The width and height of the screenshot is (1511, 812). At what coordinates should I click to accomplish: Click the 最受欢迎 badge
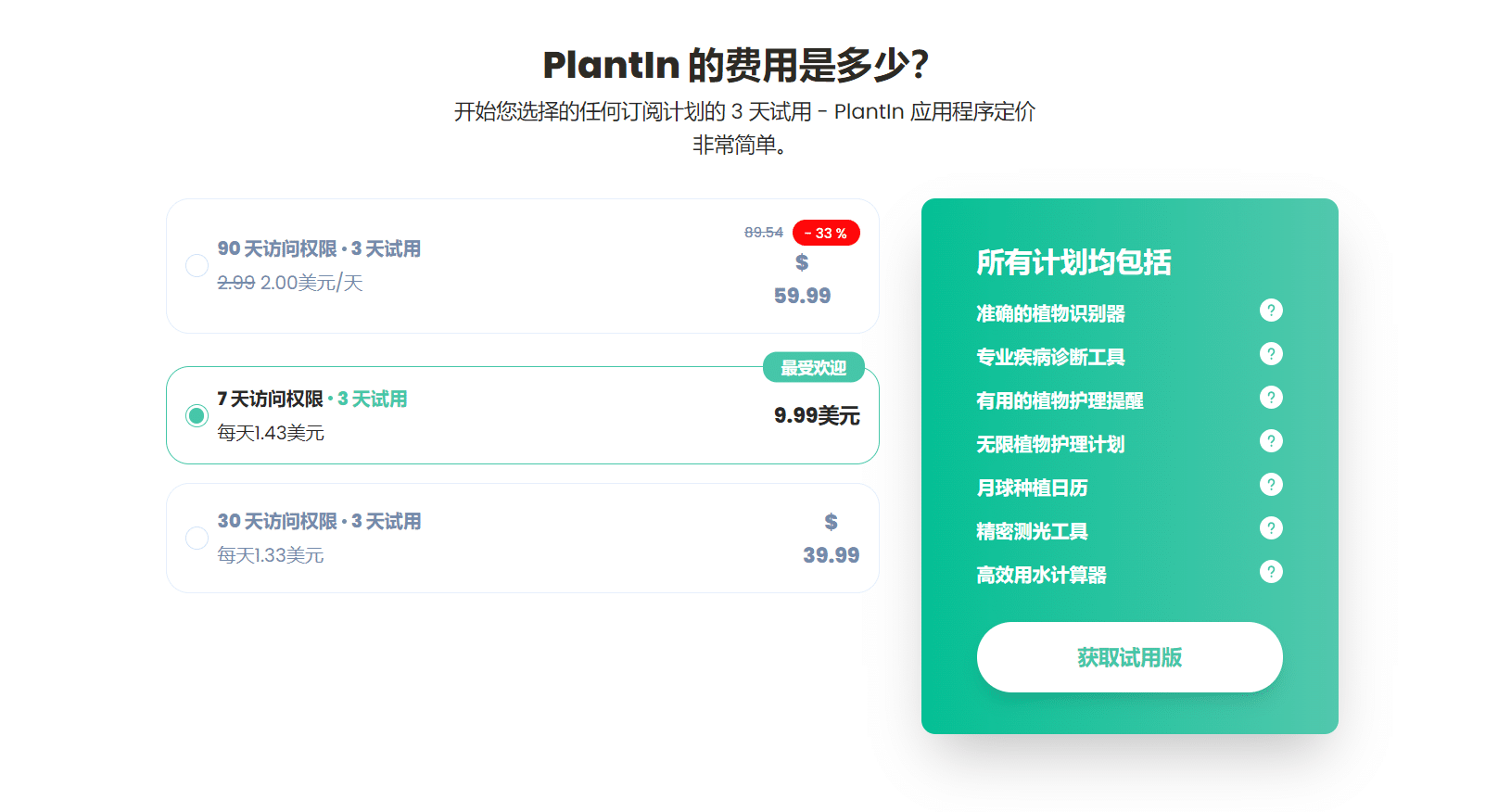pyautogui.click(x=814, y=367)
